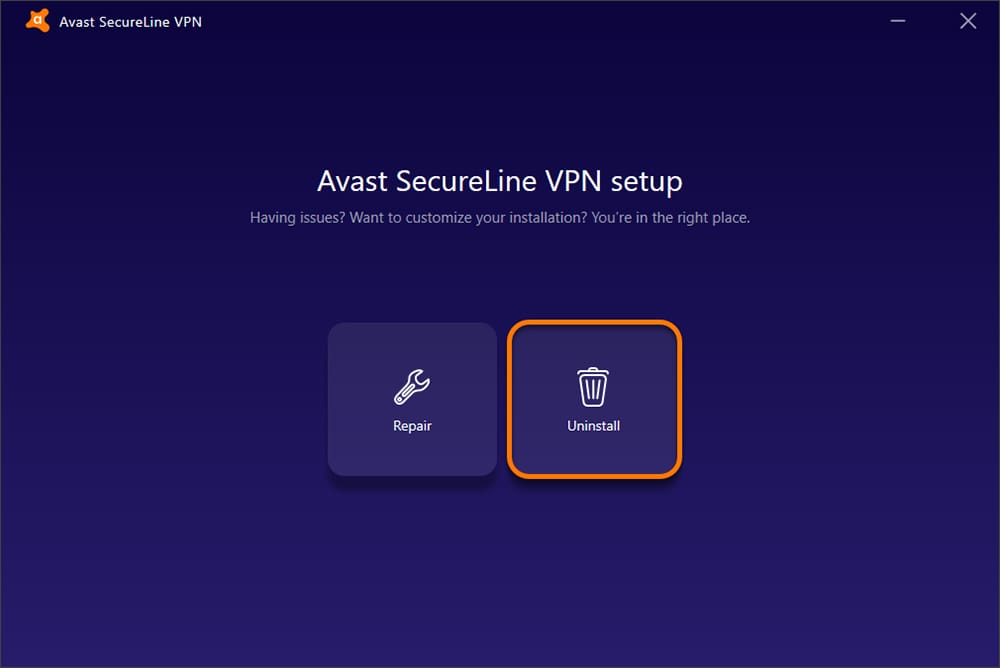The width and height of the screenshot is (1000, 668).
Task: Click the gap between Repair and Uninstall tiles
Action: [502, 399]
